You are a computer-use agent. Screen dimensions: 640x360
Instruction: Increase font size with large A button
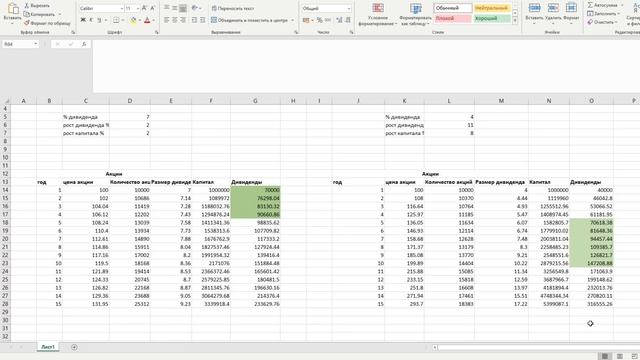pos(144,8)
